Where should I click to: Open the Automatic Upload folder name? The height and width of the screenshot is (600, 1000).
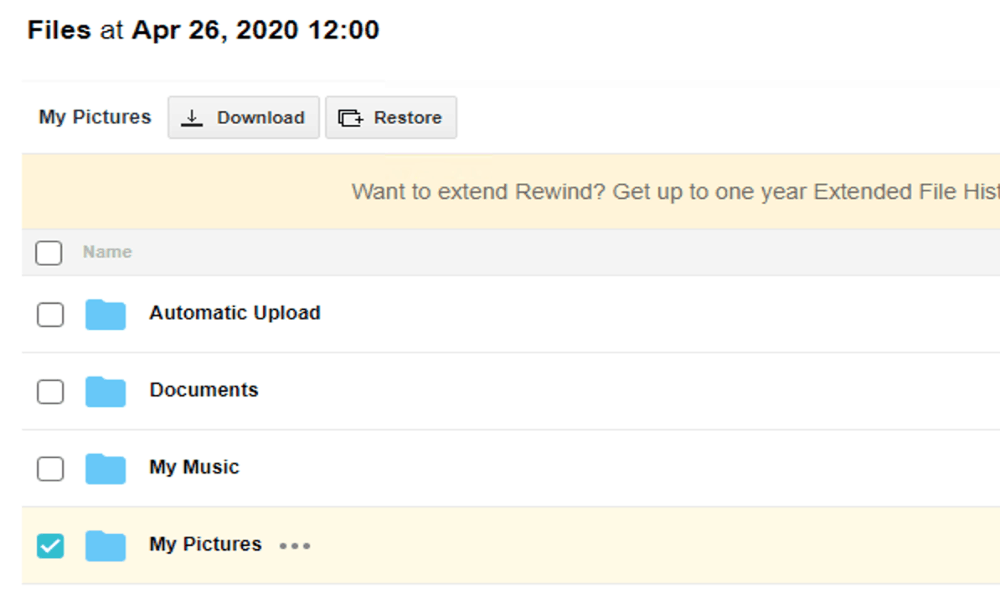click(x=235, y=313)
